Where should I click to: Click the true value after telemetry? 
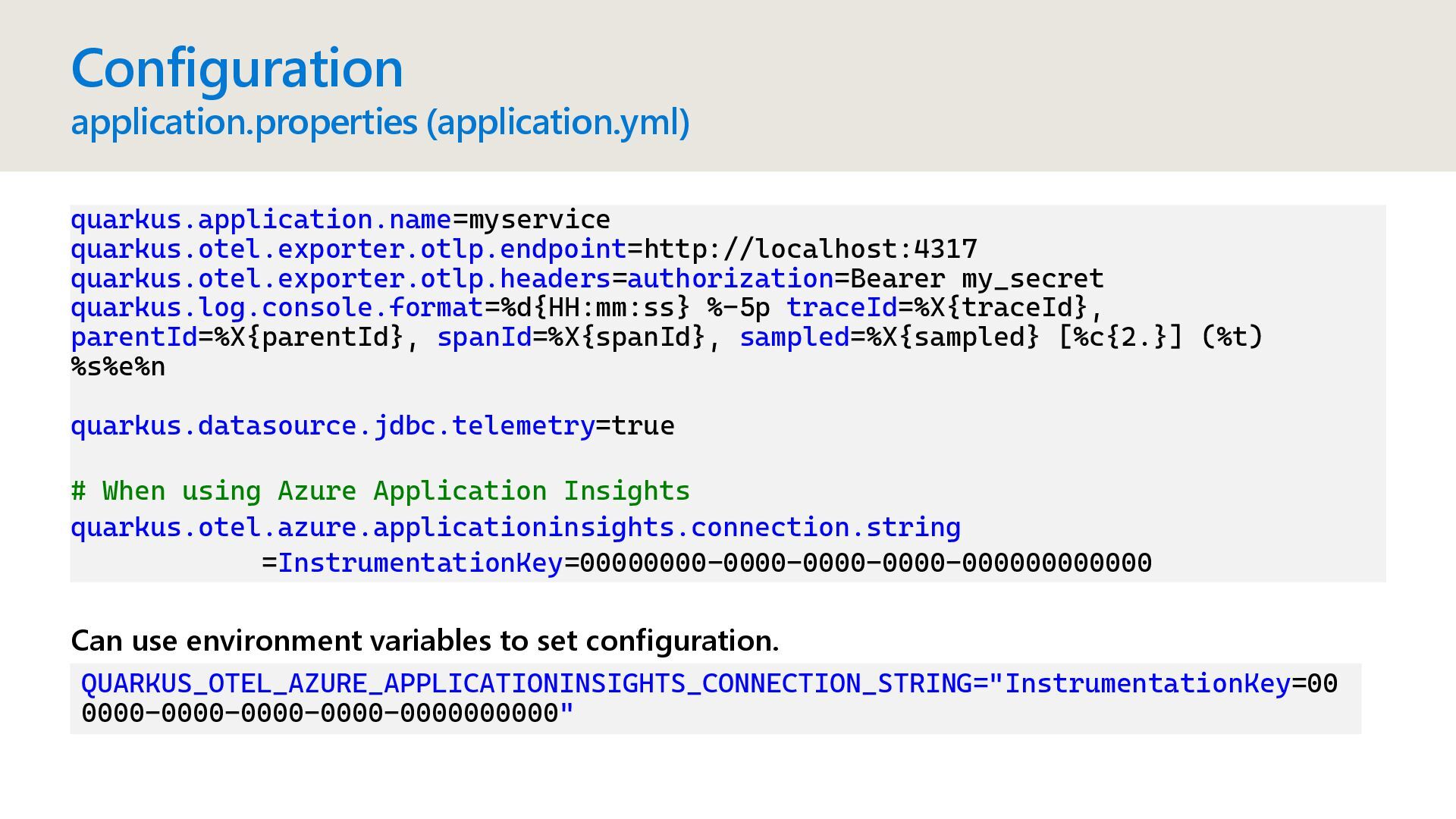point(643,426)
